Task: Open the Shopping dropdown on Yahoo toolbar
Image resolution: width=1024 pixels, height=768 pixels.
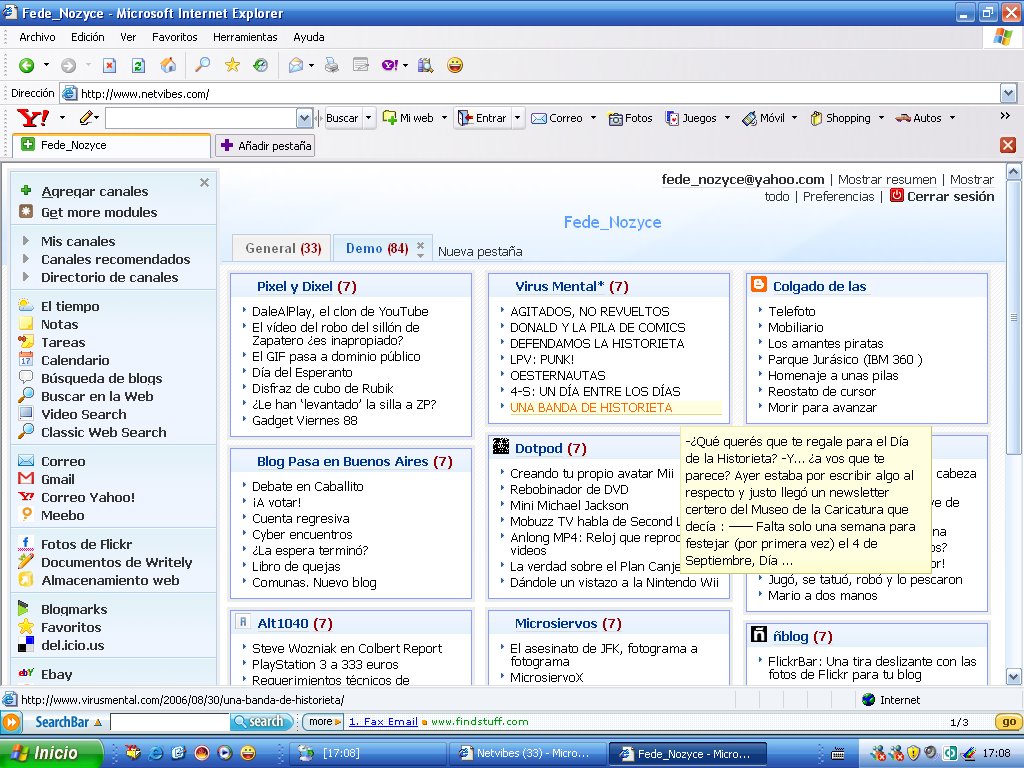Action: [x=881, y=118]
